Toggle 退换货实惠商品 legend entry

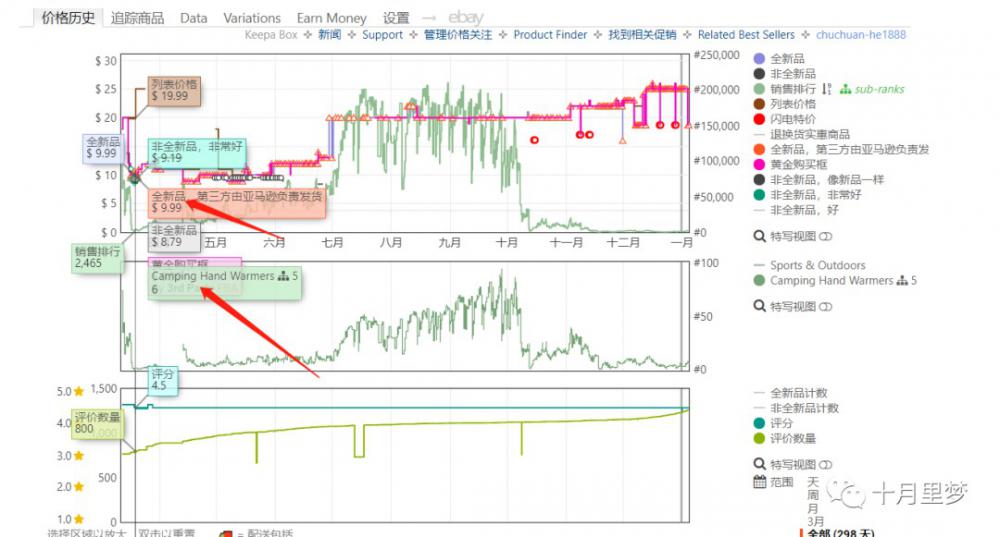[x=802, y=135]
